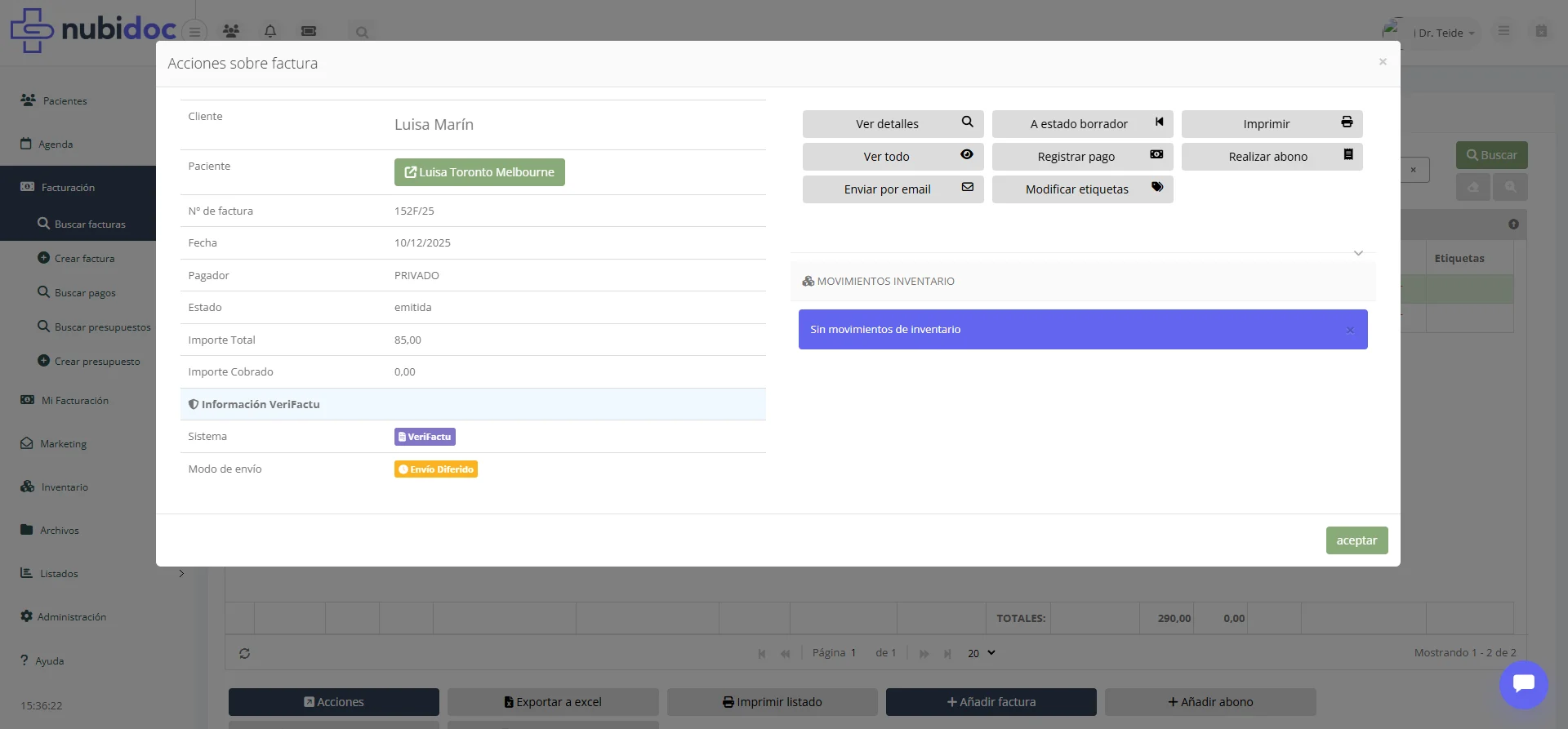Click the totals value 290,00

[x=1174, y=618]
